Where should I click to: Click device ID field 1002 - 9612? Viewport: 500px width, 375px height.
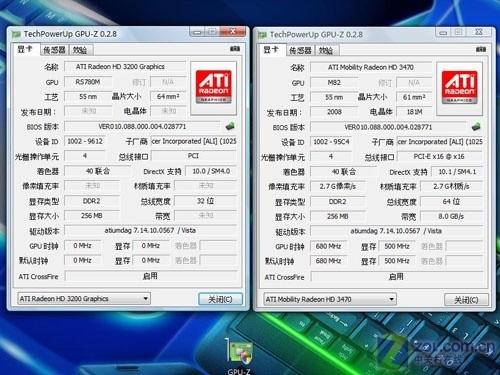85,141
